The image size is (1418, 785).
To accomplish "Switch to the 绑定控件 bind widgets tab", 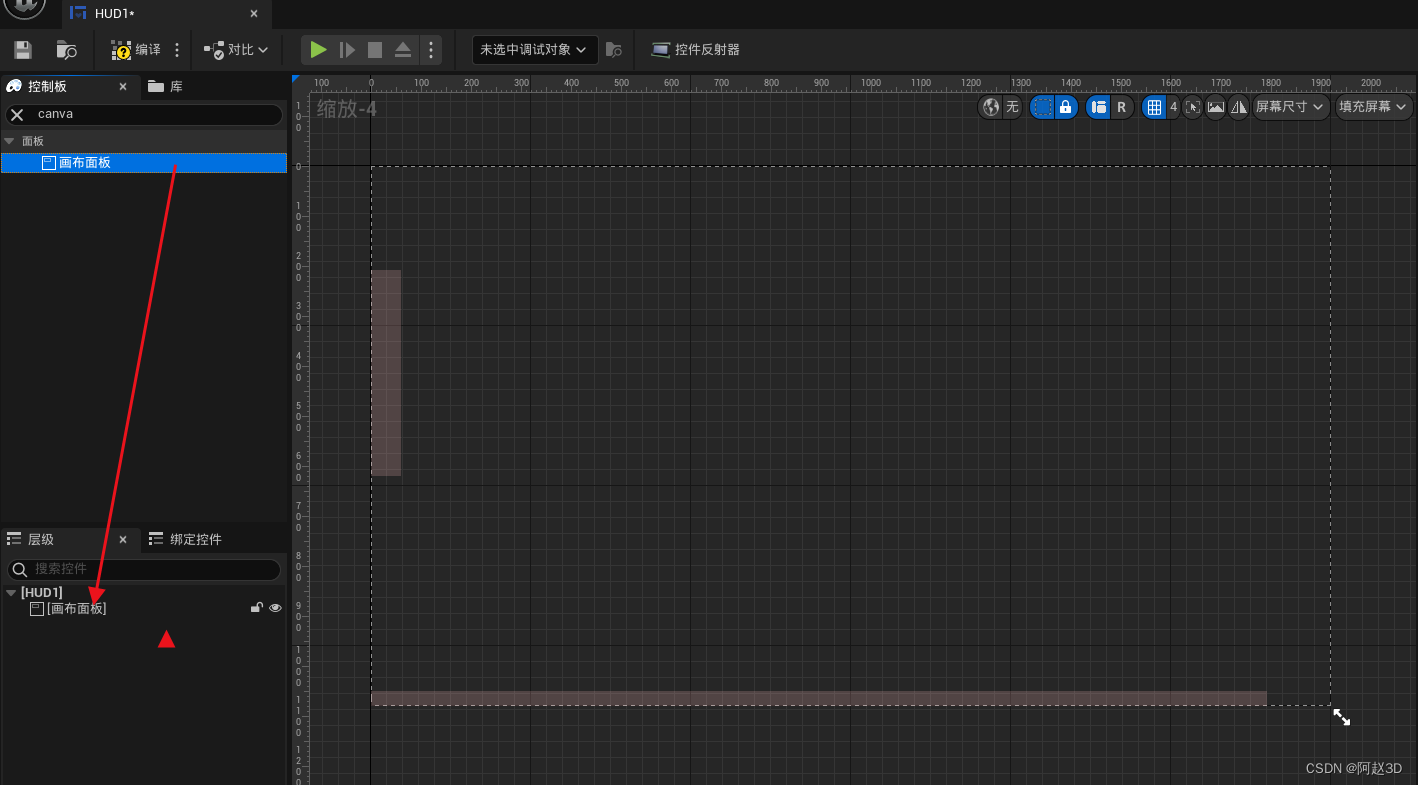I will [x=185, y=540].
